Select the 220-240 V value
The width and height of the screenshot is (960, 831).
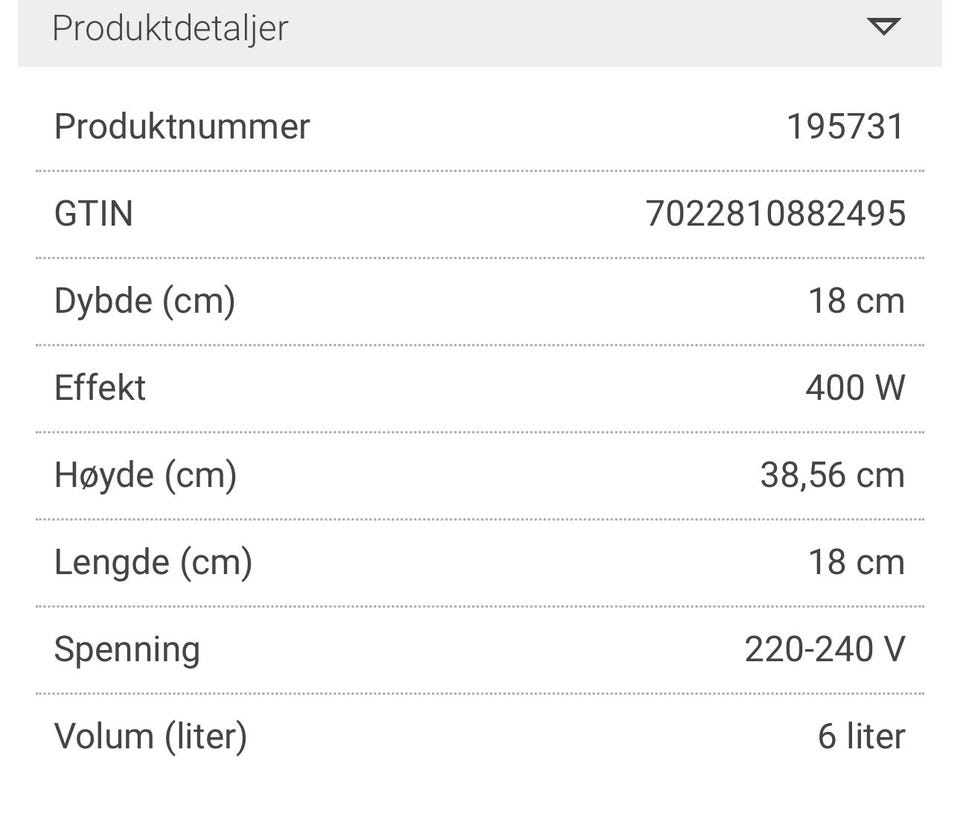[824, 649]
